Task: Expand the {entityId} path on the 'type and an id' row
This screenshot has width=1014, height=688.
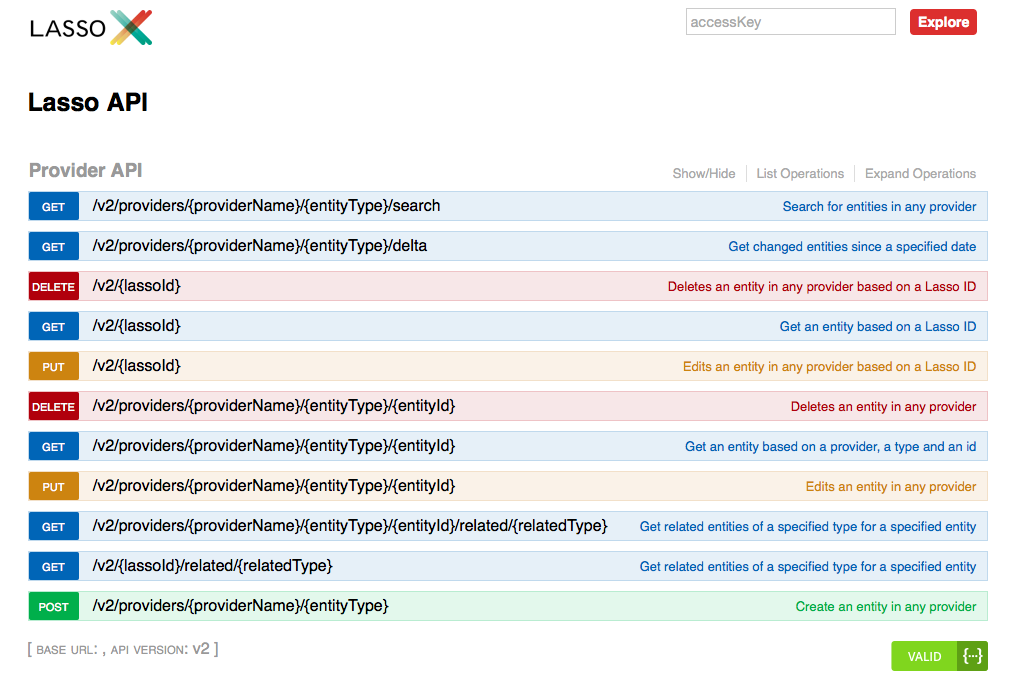Action: click(x=274, y=446)
